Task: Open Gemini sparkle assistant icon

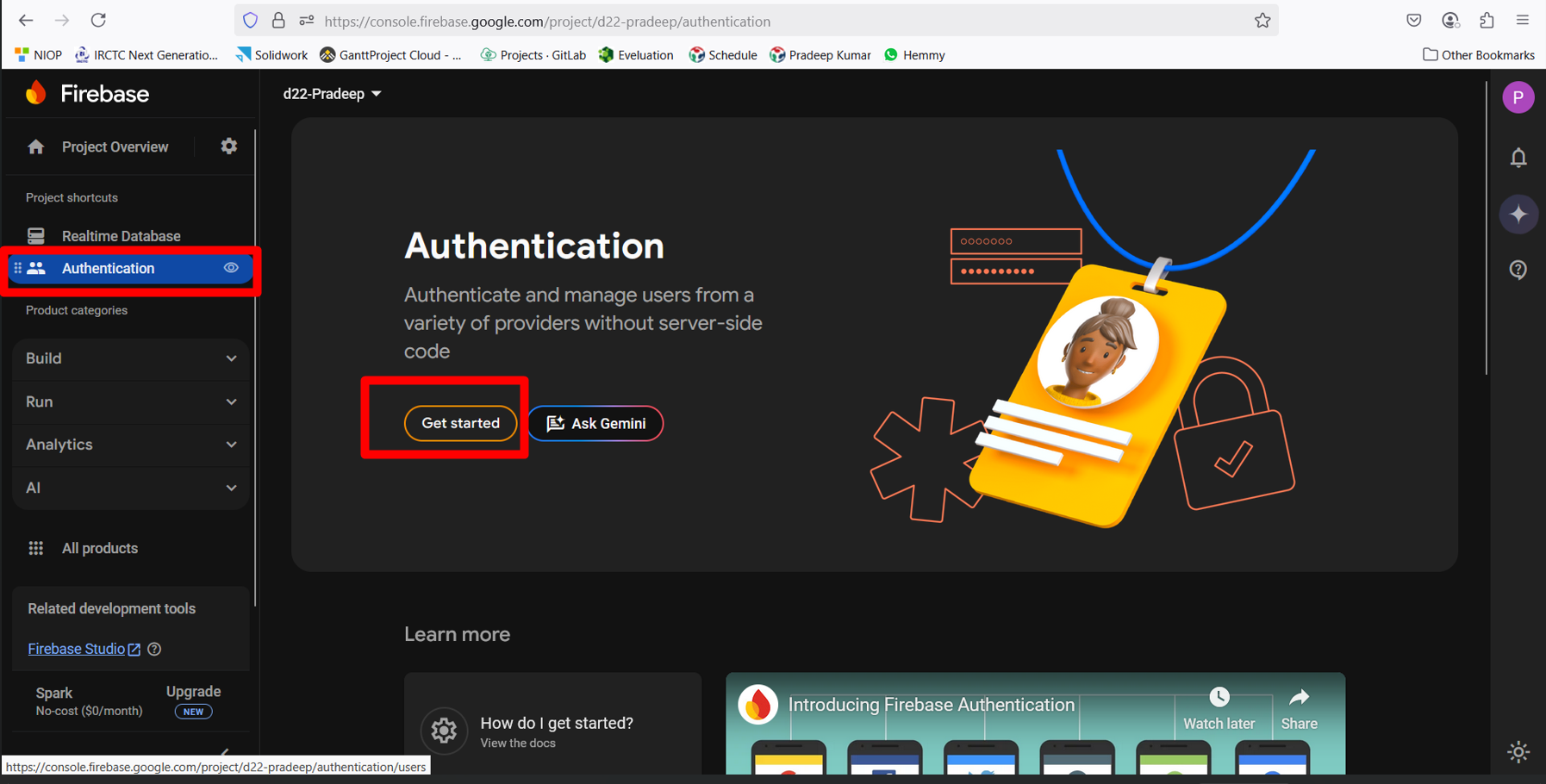Action: pyautogui.click(x=1518, y=215)
